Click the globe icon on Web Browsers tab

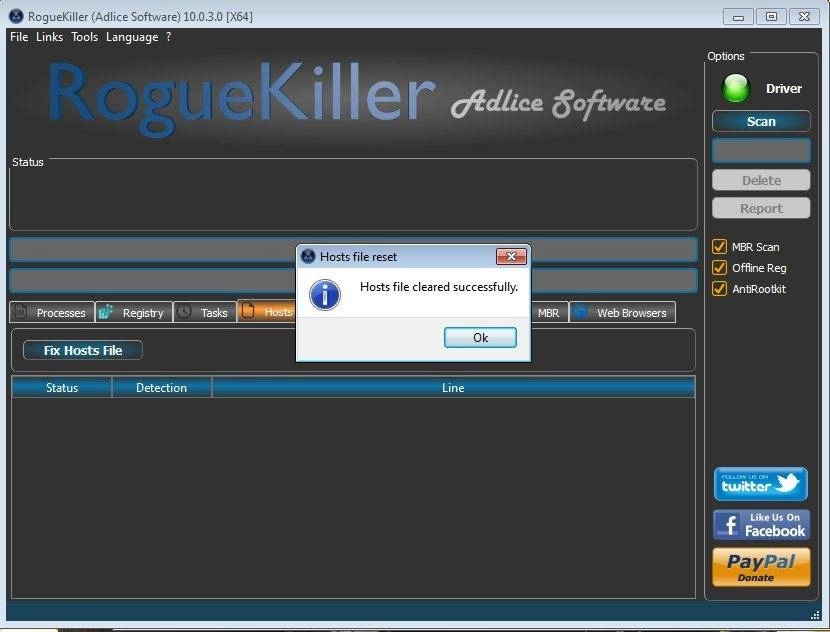tap(580, 312)
